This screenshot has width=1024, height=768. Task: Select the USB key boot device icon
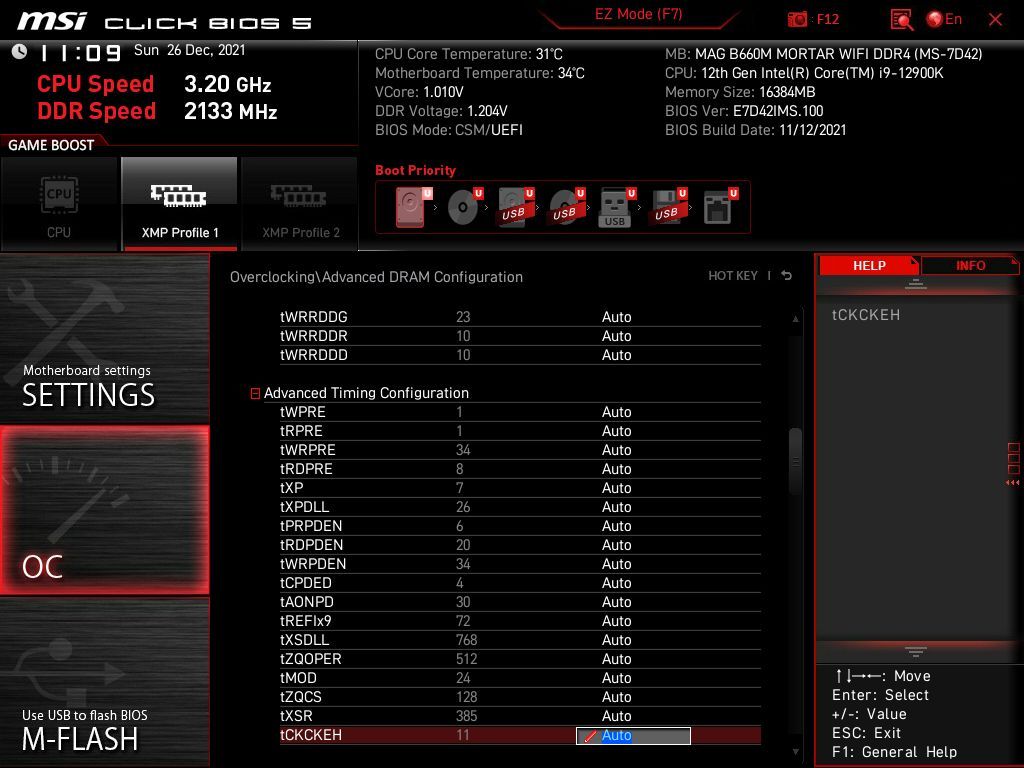(x=614, y=208)
